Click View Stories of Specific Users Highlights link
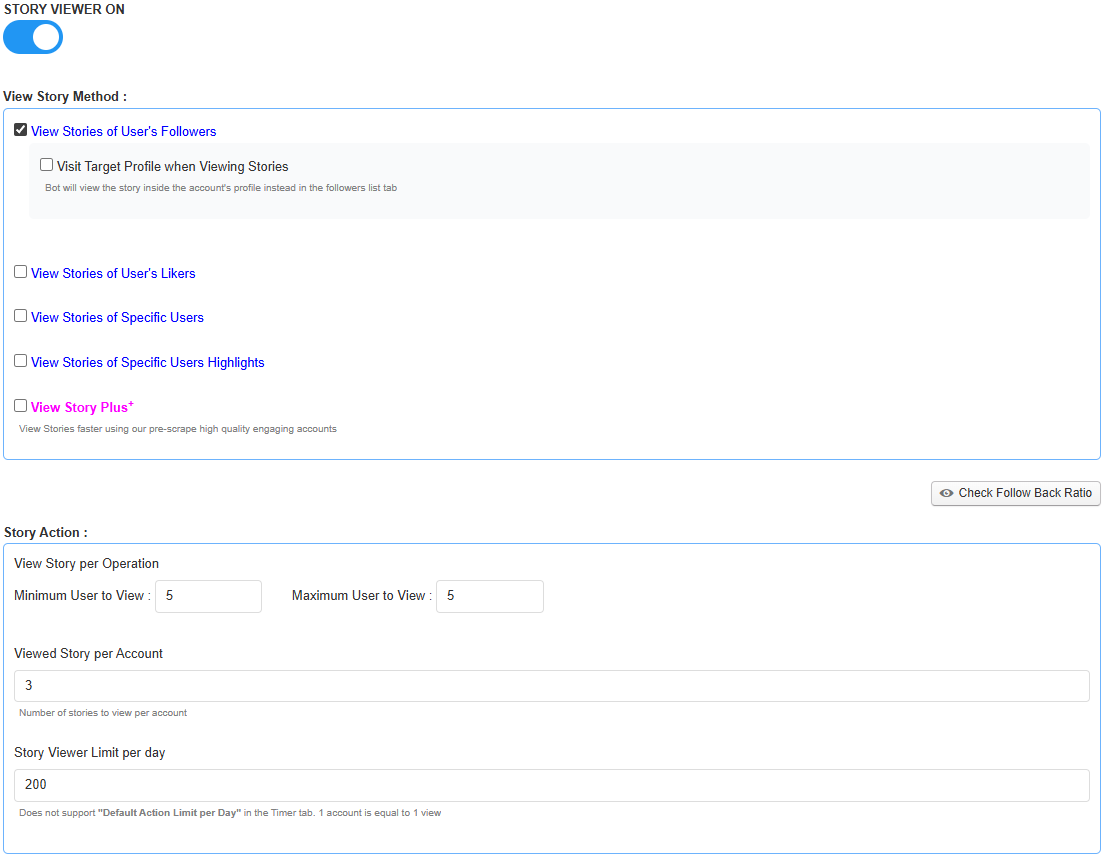The height and width of the screenshot is (866, 1106). (147, 363)
